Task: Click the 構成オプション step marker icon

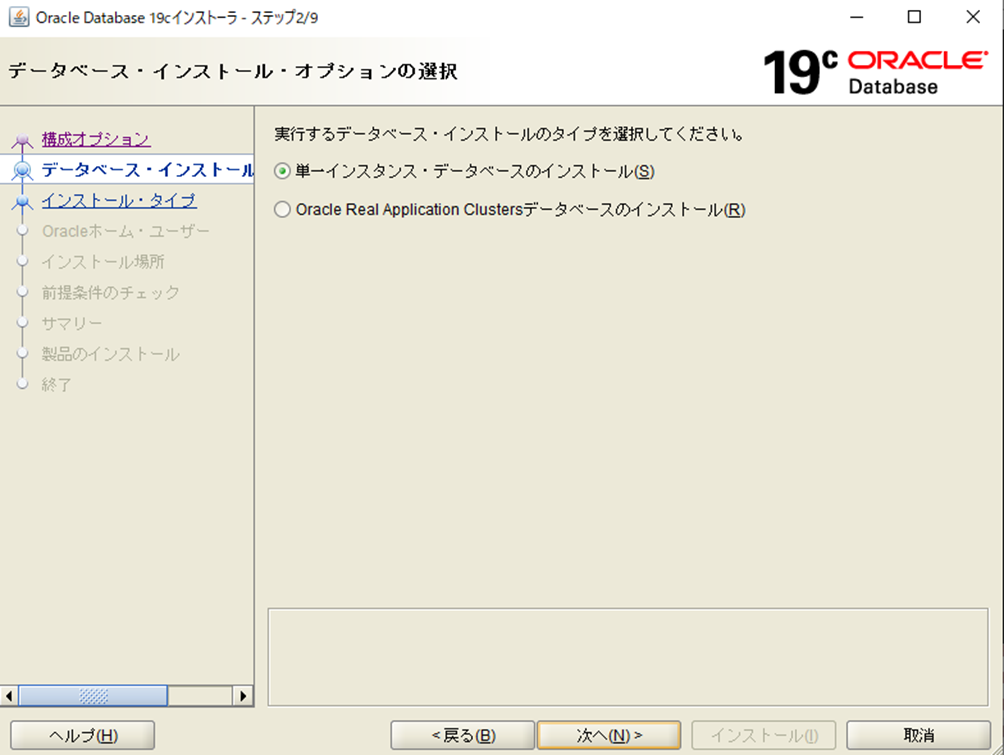Action: [x=22, y=141]
